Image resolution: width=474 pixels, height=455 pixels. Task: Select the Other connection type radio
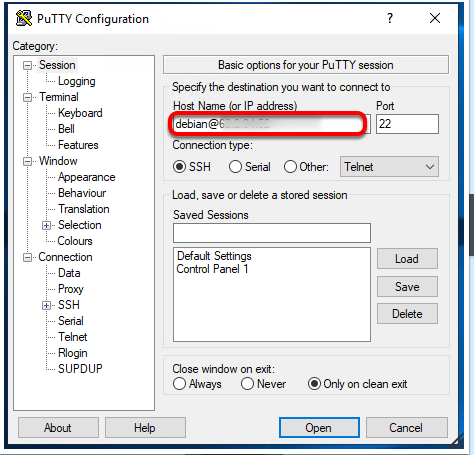pyautogui.click(x=290, y=166)
